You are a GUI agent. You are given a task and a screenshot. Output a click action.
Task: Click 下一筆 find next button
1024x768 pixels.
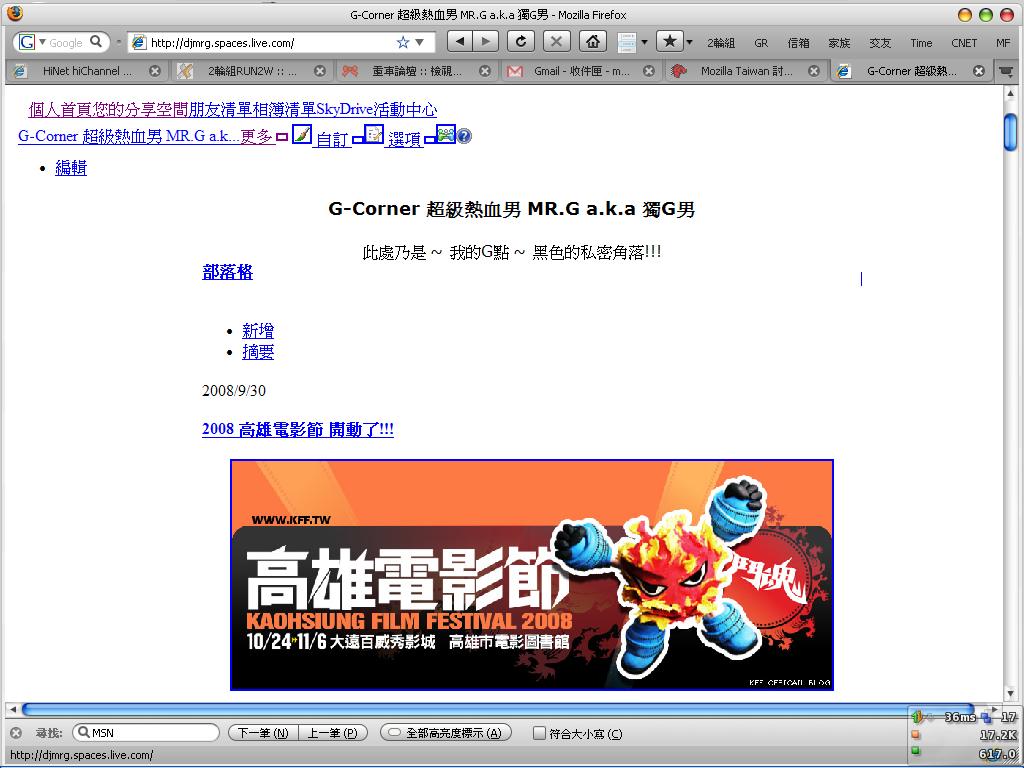pyautogui.click(x=263, y=733)
